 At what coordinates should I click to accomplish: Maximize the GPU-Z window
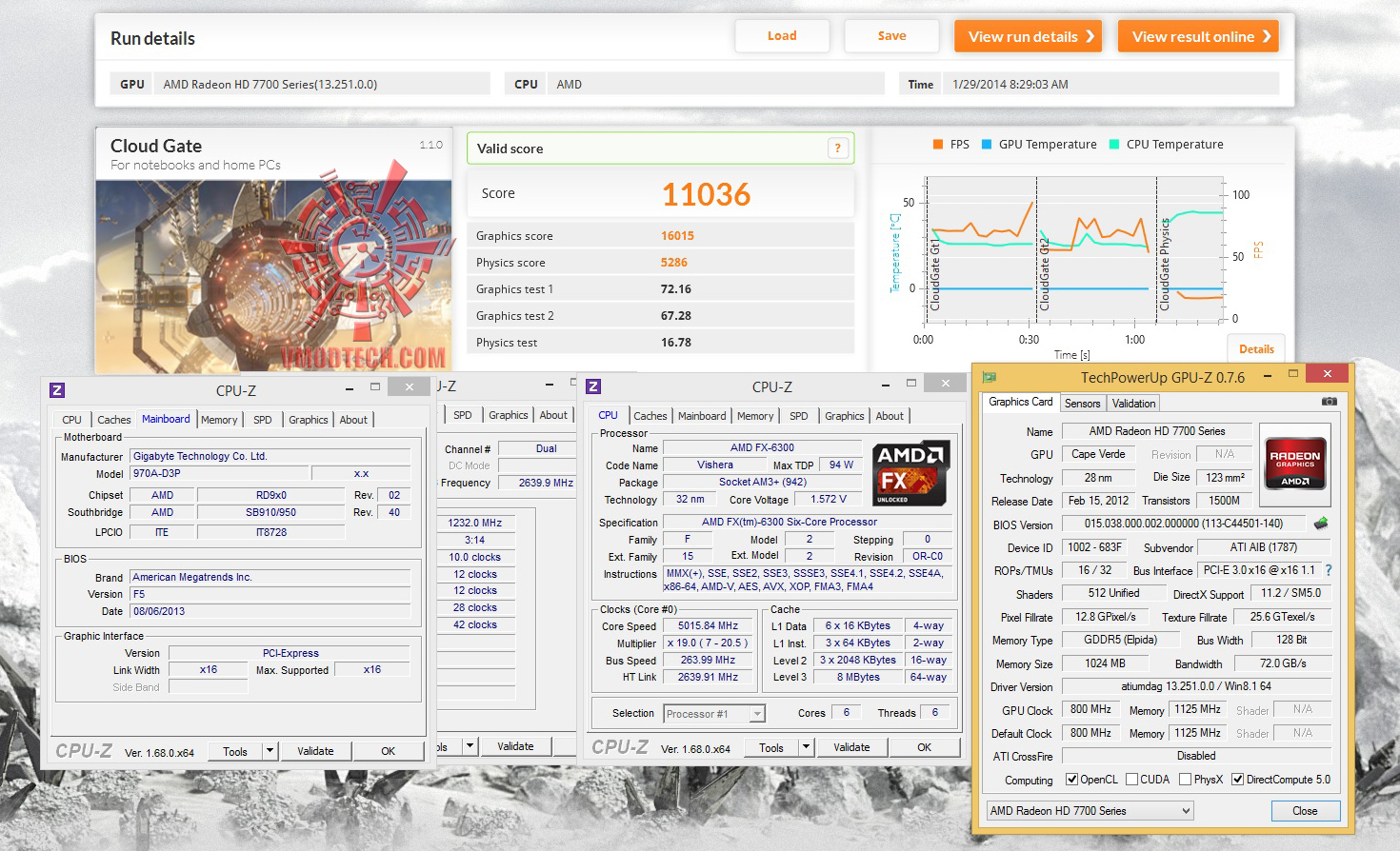1293,374
